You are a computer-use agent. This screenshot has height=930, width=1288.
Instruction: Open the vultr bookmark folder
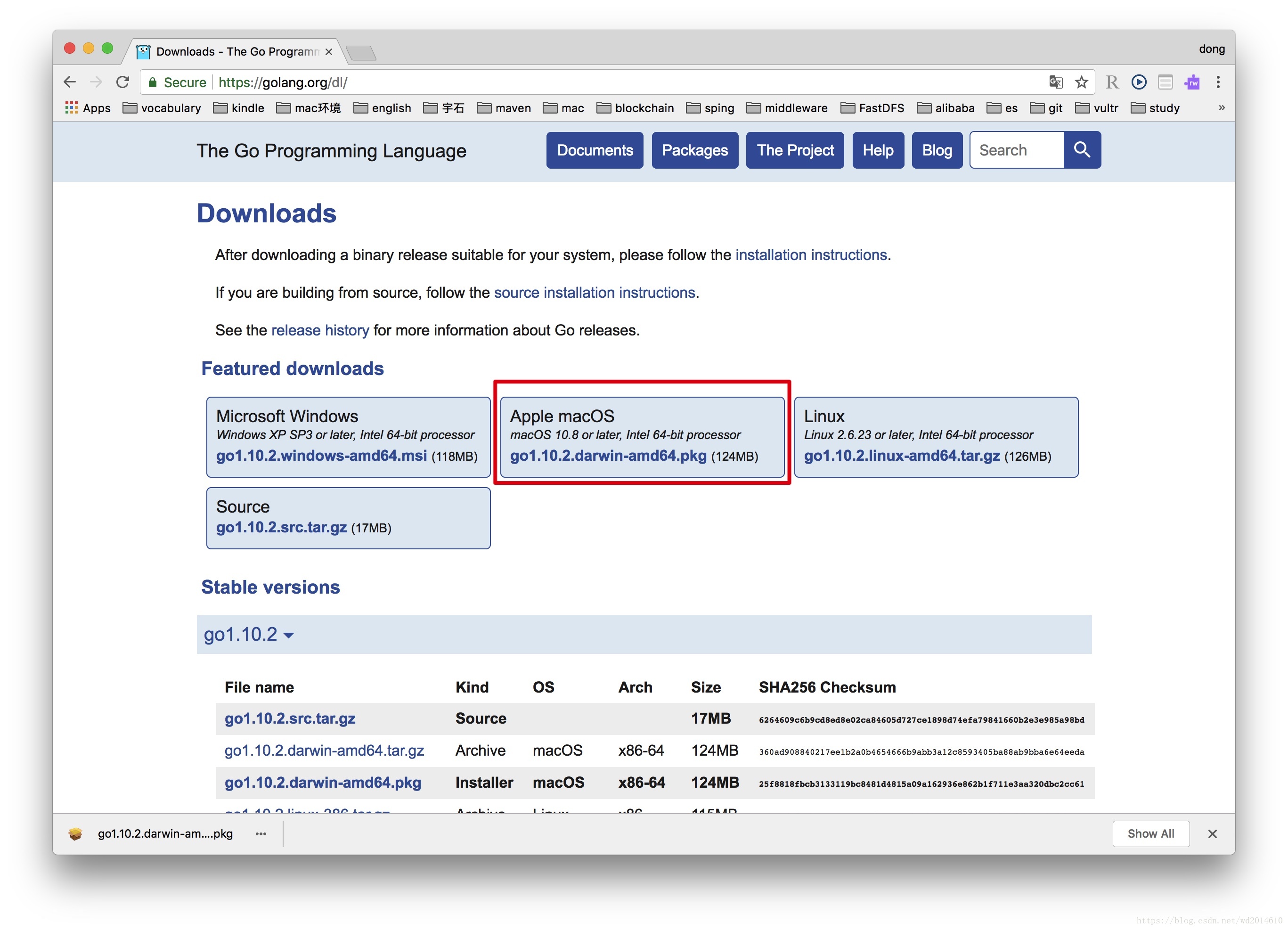(x=1097, y=108)
